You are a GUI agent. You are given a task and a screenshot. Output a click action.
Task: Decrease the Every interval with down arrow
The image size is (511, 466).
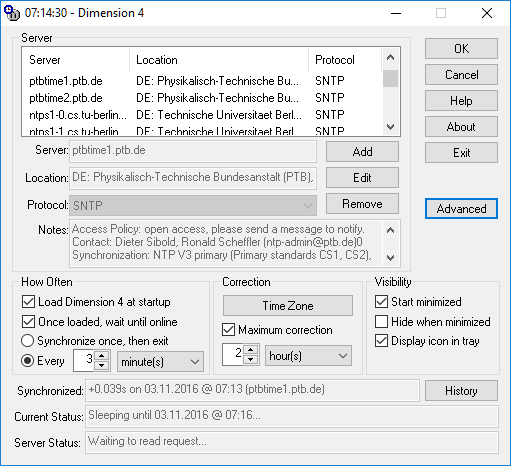click(x=102, y=366)
